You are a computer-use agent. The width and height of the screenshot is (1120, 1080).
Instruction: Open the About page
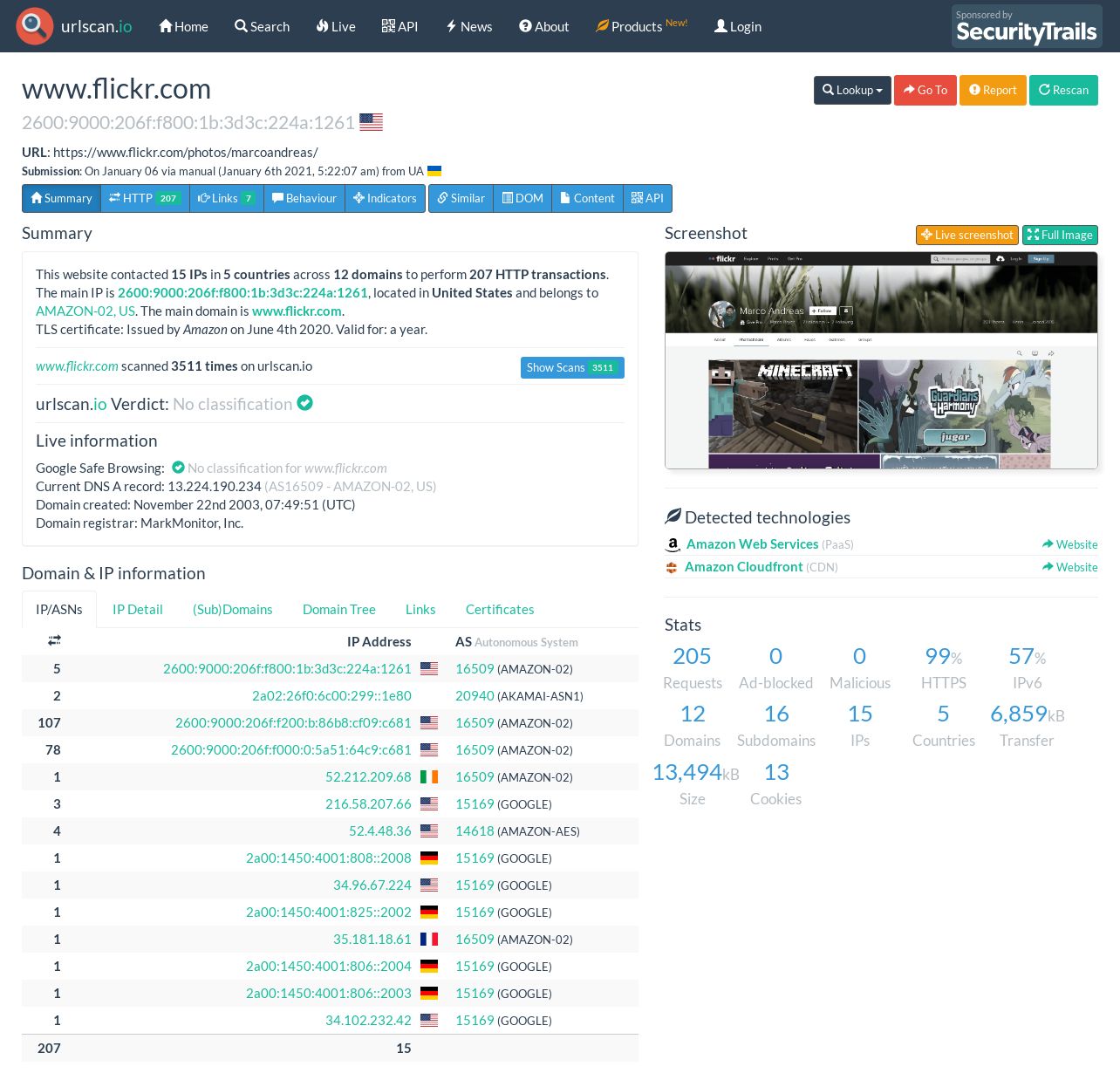tap(543, 26)
